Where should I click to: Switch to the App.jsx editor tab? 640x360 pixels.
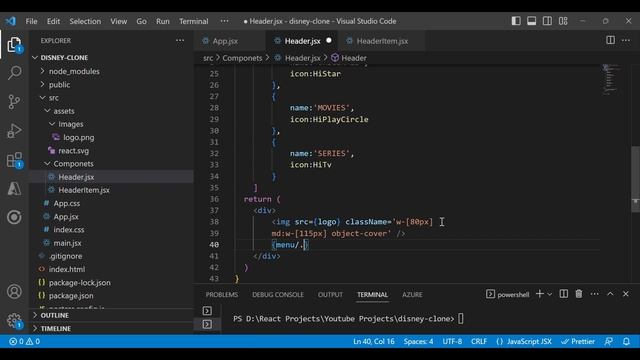pos(225,41)
